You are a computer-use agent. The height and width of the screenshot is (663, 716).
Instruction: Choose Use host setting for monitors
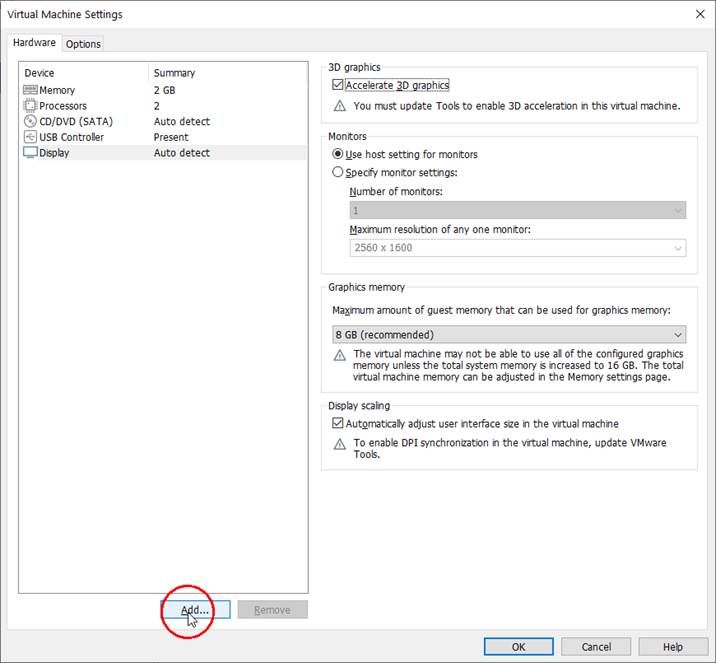click(338, 154)
